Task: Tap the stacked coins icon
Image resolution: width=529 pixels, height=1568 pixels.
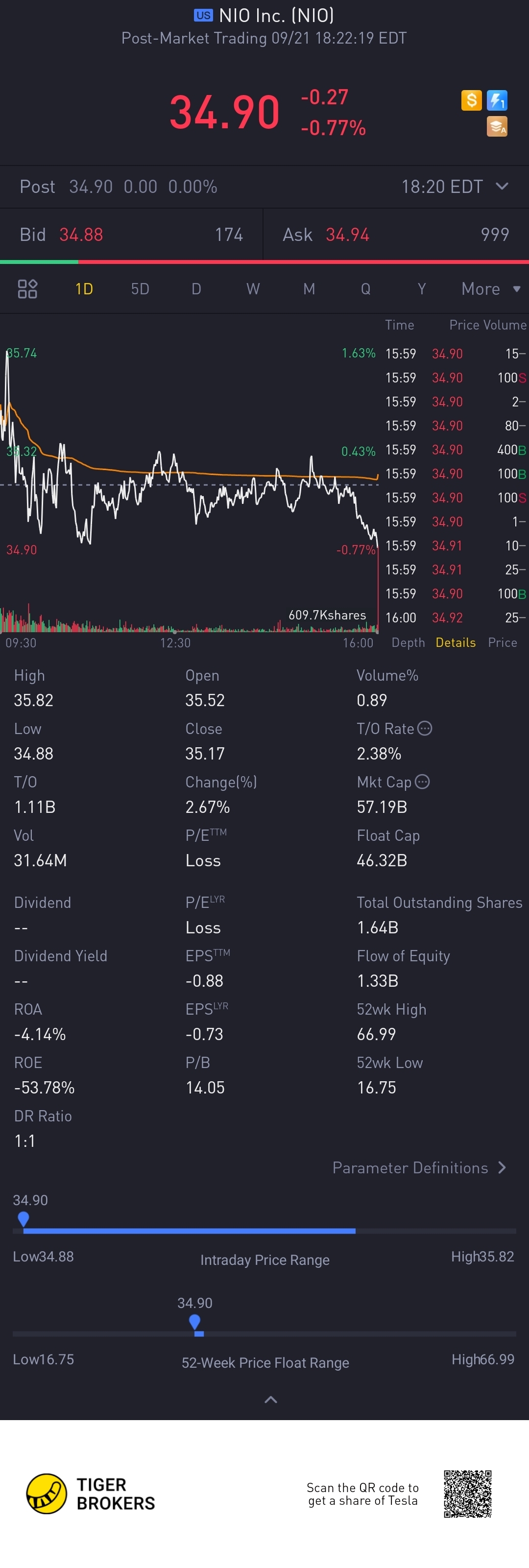Action: point(497,127)
